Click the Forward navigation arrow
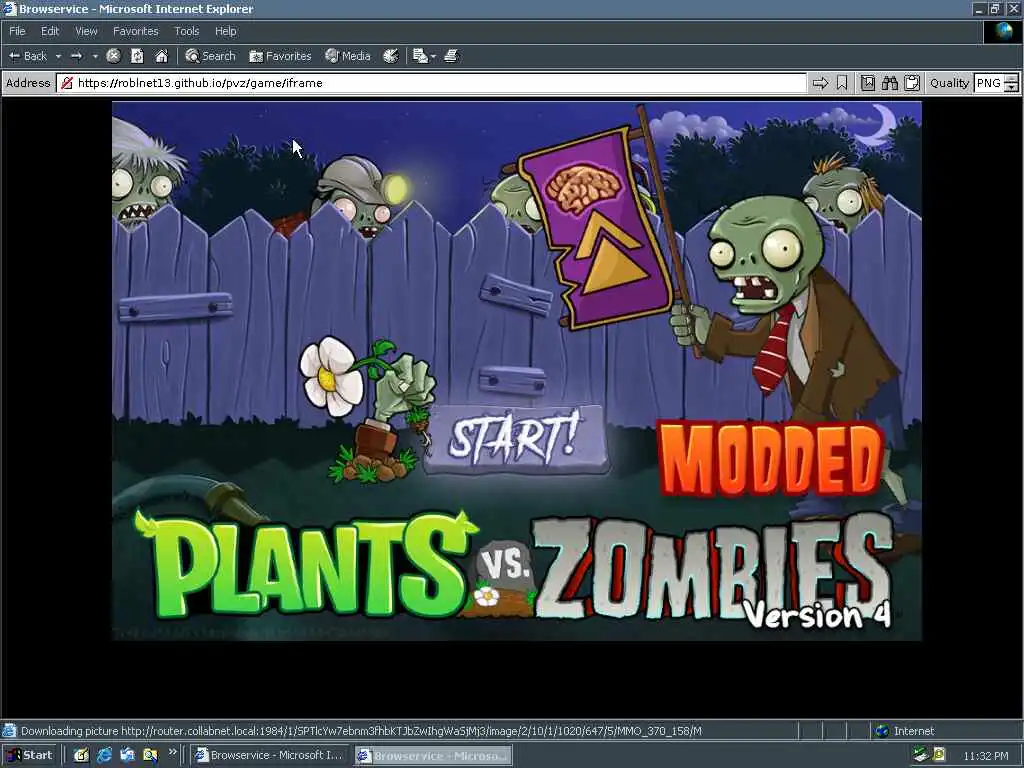Viewport: 1024px width, 768px height. point(76,56)
